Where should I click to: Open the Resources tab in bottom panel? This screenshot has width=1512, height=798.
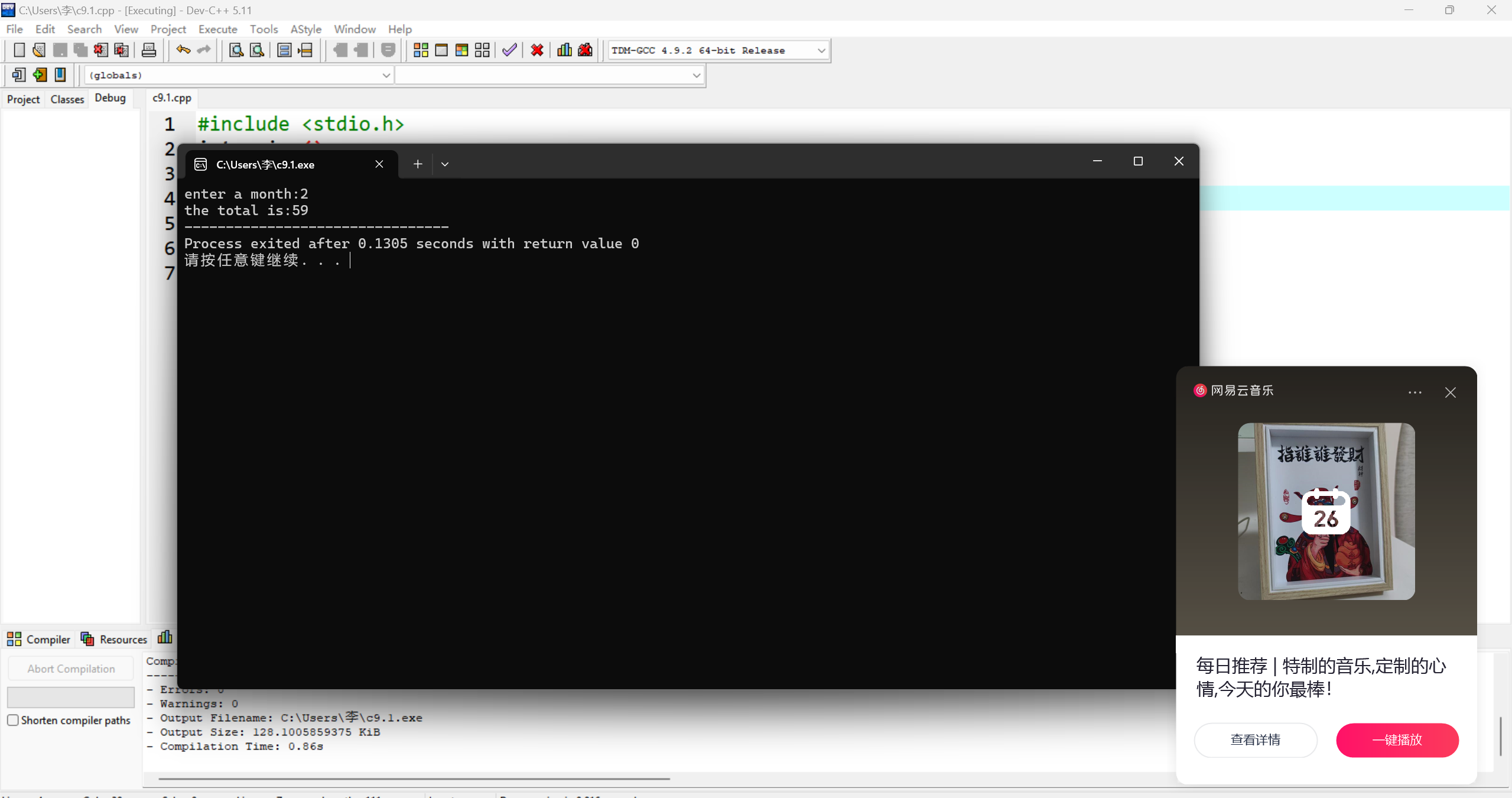[x=114, y=639]
